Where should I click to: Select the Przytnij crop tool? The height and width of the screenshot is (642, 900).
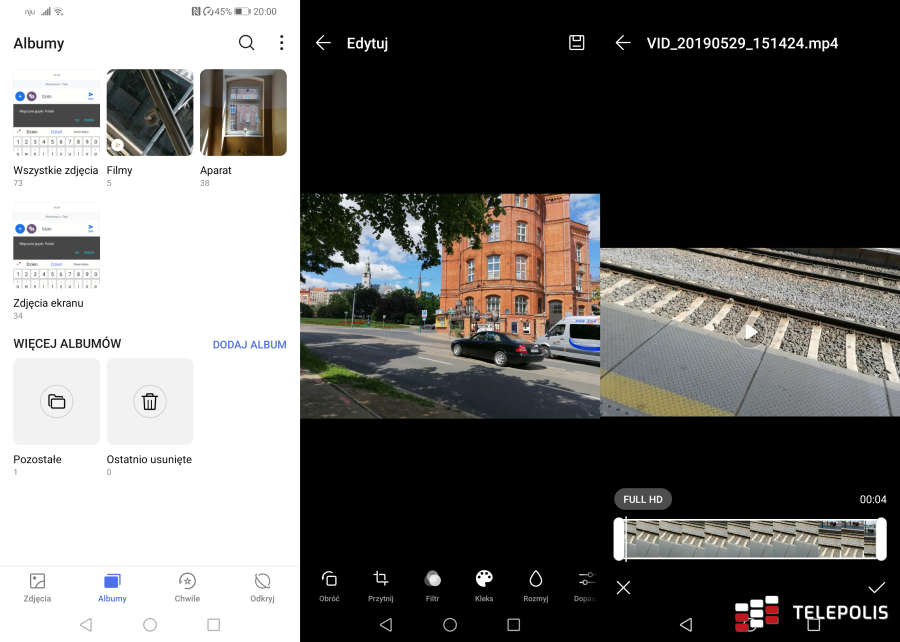pos(381,585)
